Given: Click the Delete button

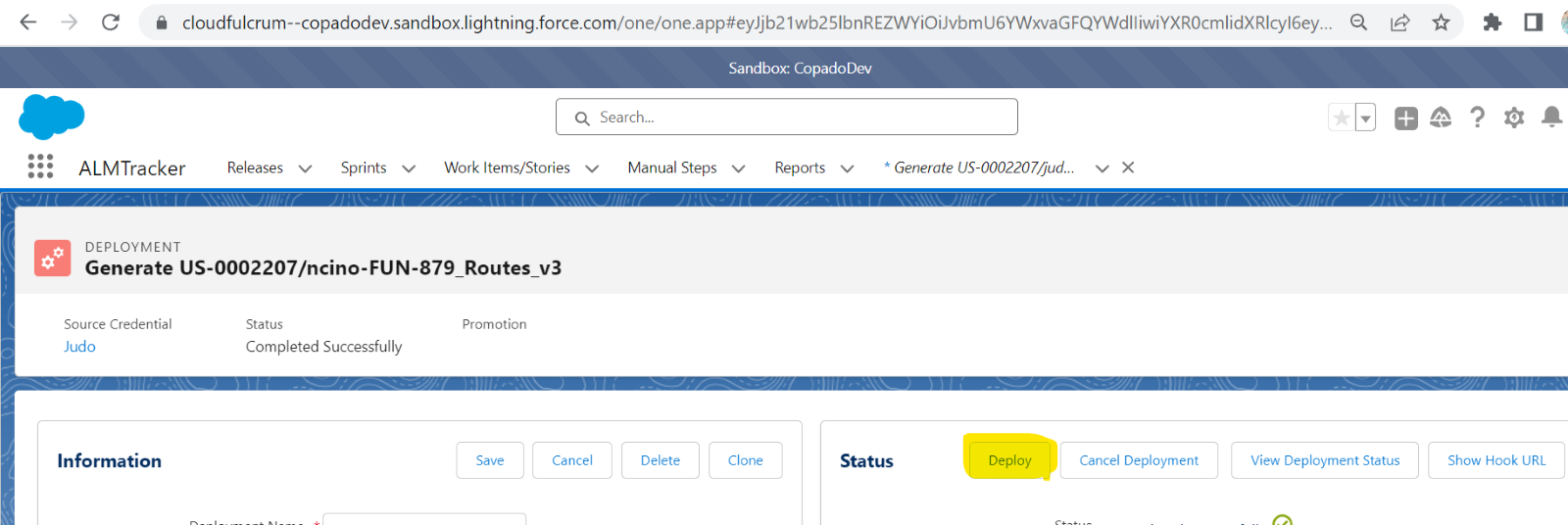Looking at the screenshot, I should pos(661,460).
